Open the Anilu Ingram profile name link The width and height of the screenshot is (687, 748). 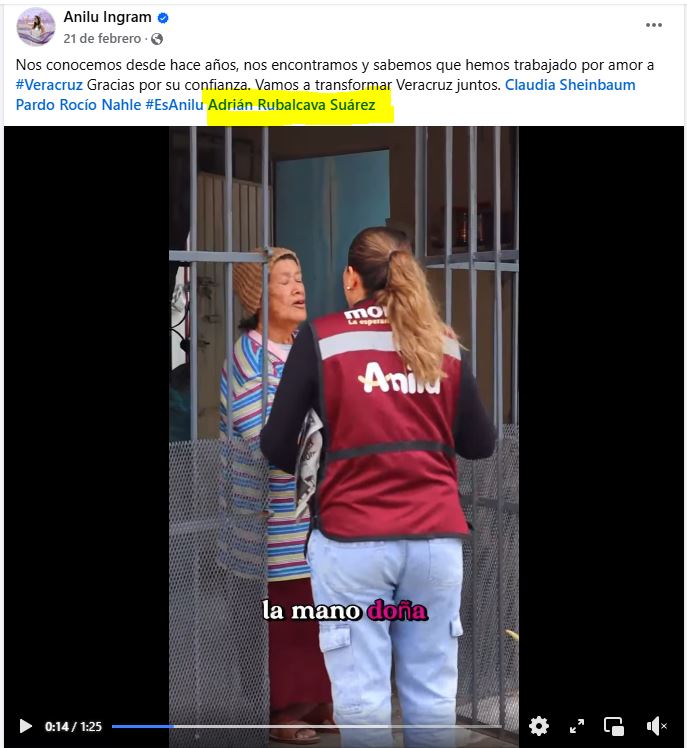107,17
